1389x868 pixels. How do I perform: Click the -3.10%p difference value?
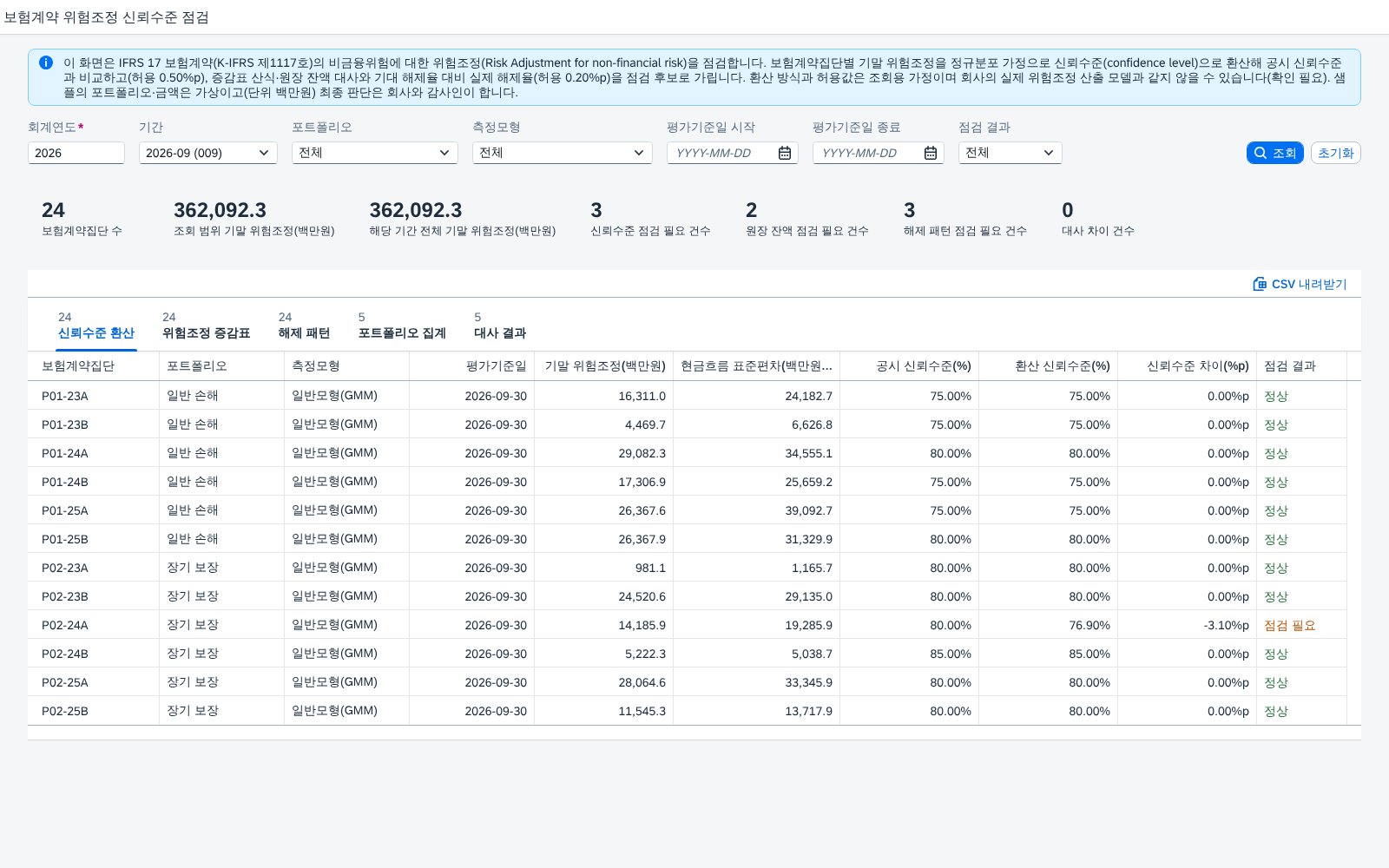(x=1226, y=625)
